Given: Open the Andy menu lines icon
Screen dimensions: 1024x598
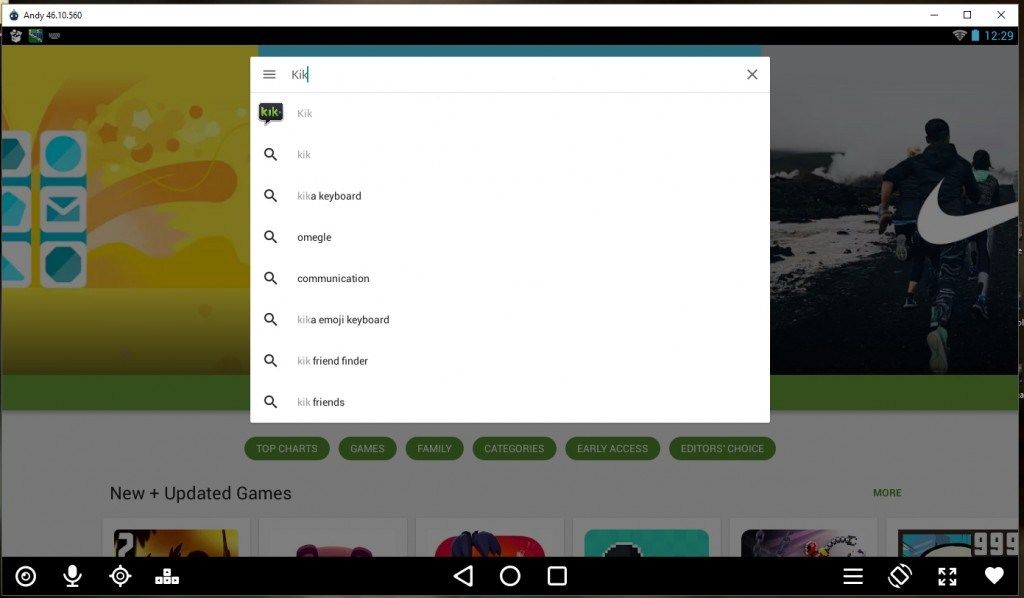Looking at the screenshot, I should coord(853,576).
